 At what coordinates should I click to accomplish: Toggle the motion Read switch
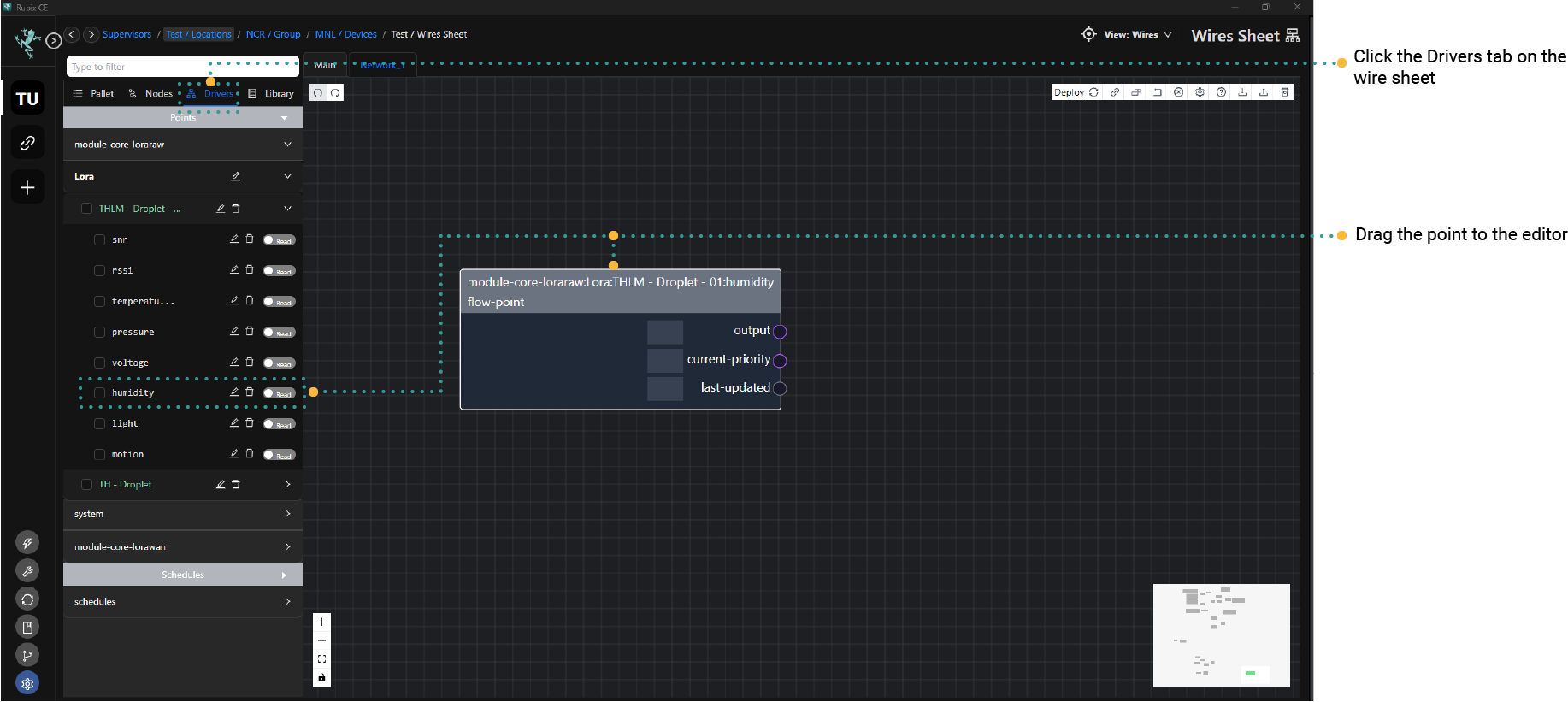coord(279,455)
